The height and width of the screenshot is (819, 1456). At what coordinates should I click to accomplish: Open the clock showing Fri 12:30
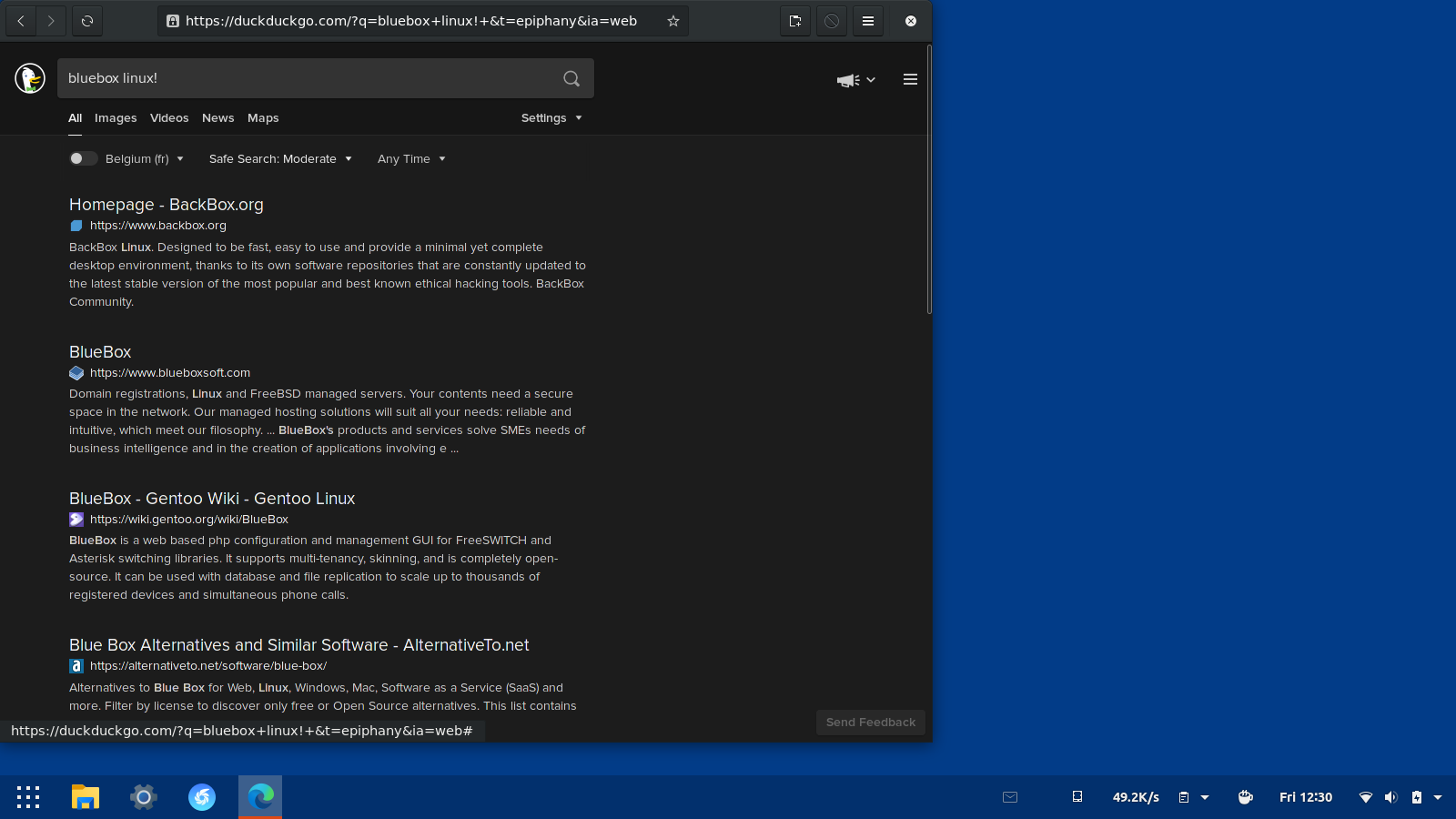point(1306,797)
